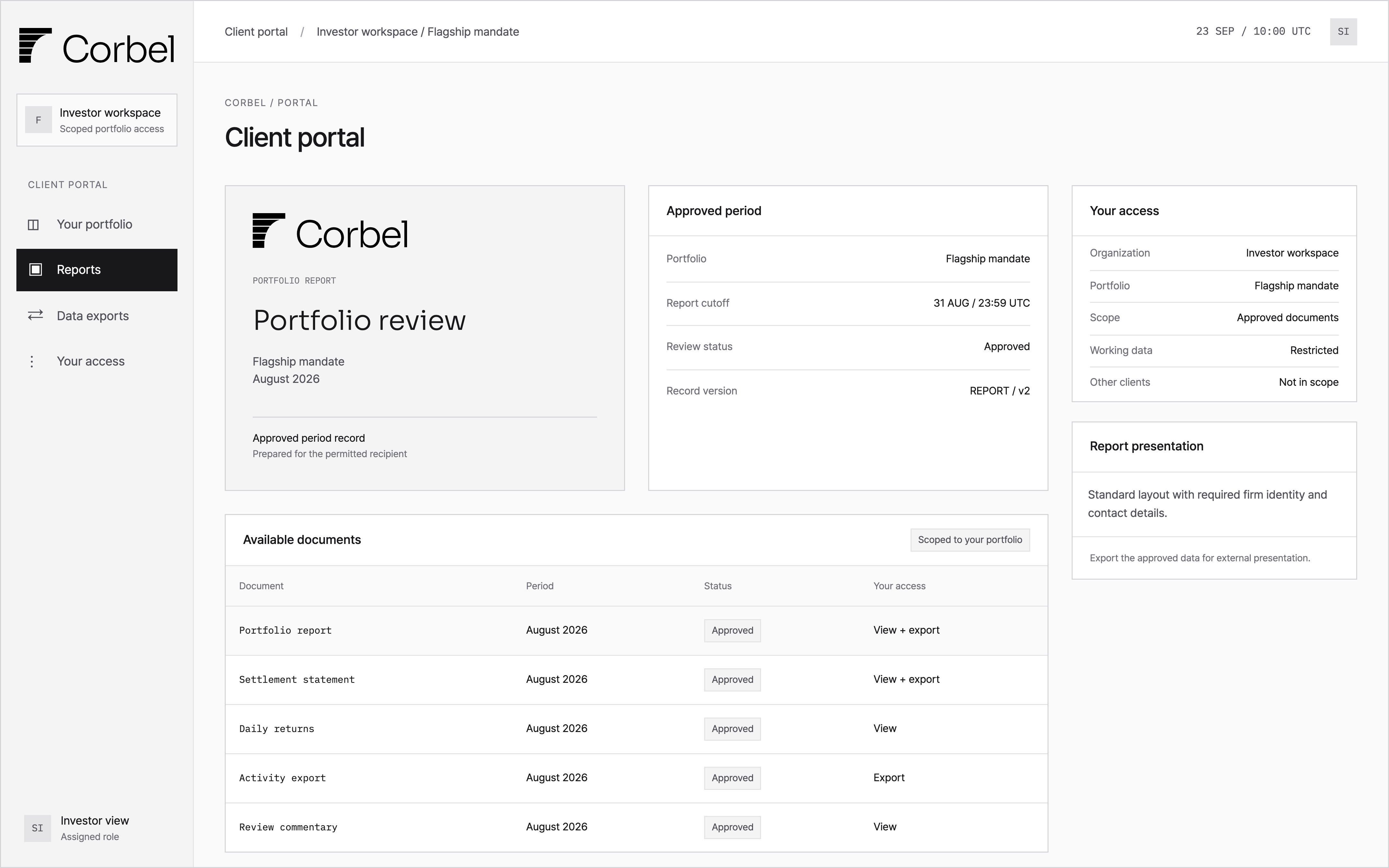Screen dimensions: 1389x868
Task: Click the Your access dots icon
Action: point(32,361)
